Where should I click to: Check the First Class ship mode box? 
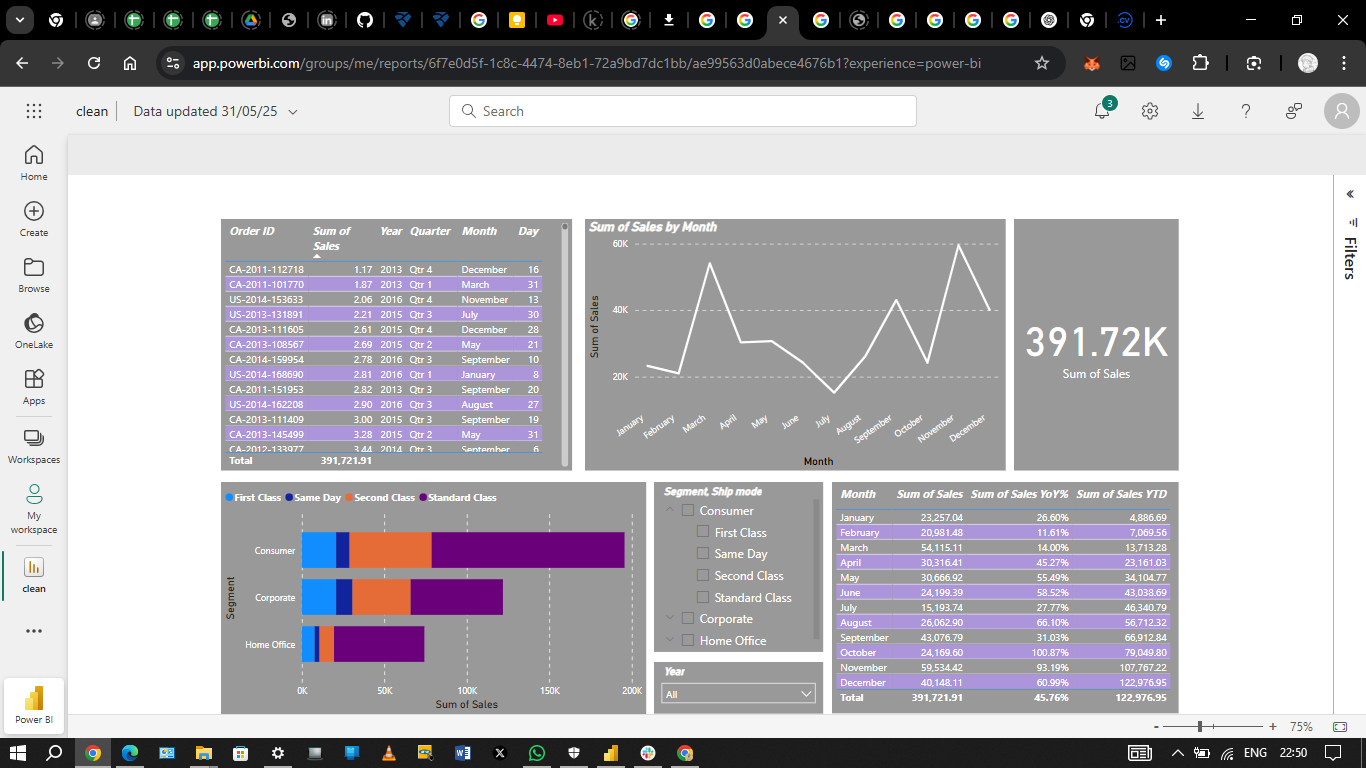click(x=703, y=533)
